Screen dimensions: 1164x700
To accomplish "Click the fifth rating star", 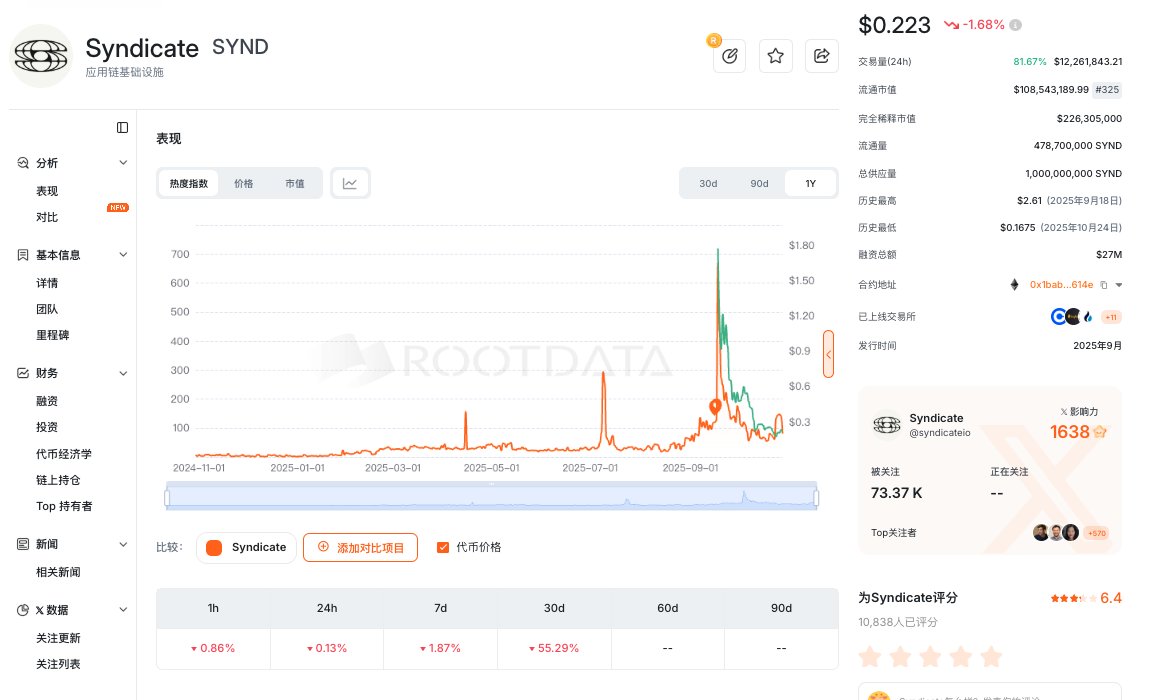I will pyautogui.click(x=990, y=657).
